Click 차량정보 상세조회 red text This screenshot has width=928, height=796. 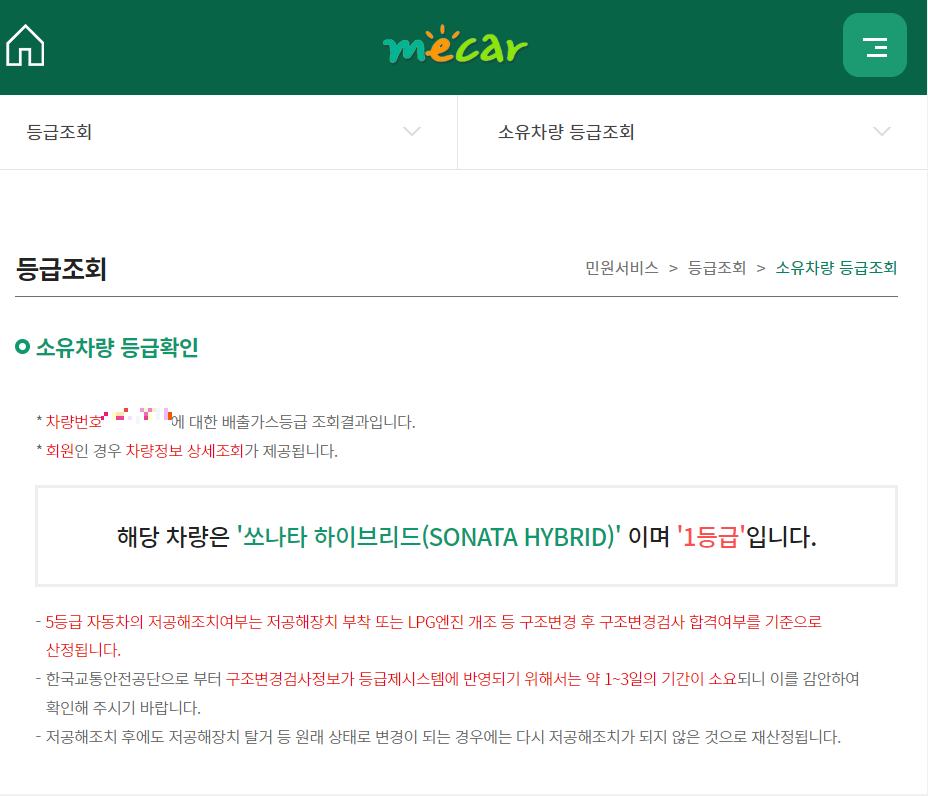click(x=184, y=451)
